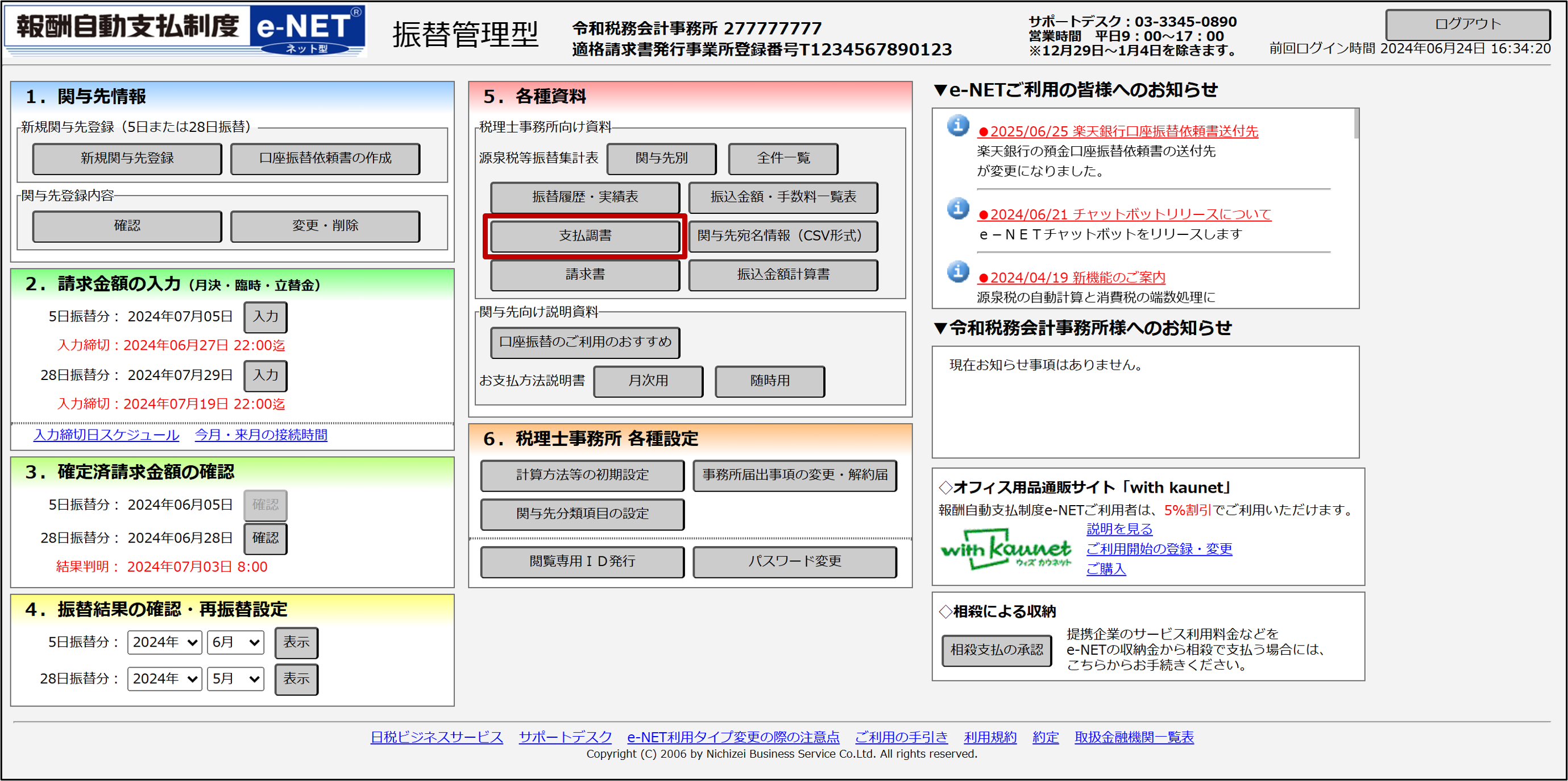
Task: Click 入力 button for 2024年07月05日
Action: point(266,317)
